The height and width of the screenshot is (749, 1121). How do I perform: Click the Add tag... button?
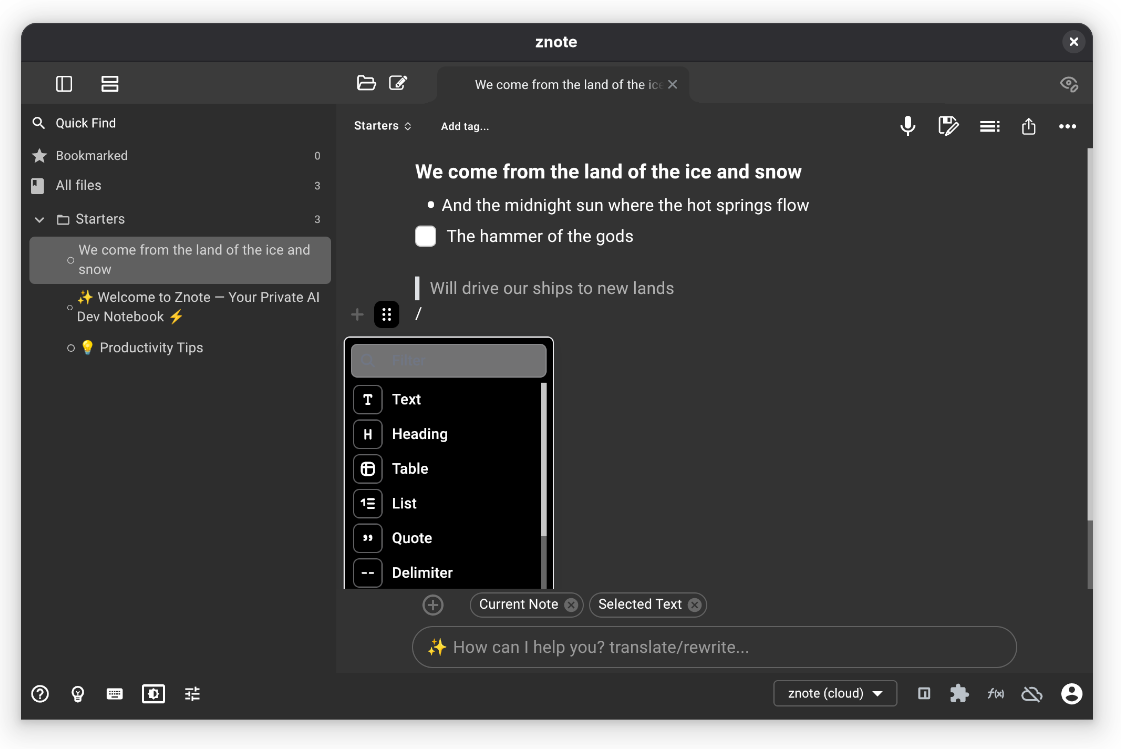coord(464,126)
